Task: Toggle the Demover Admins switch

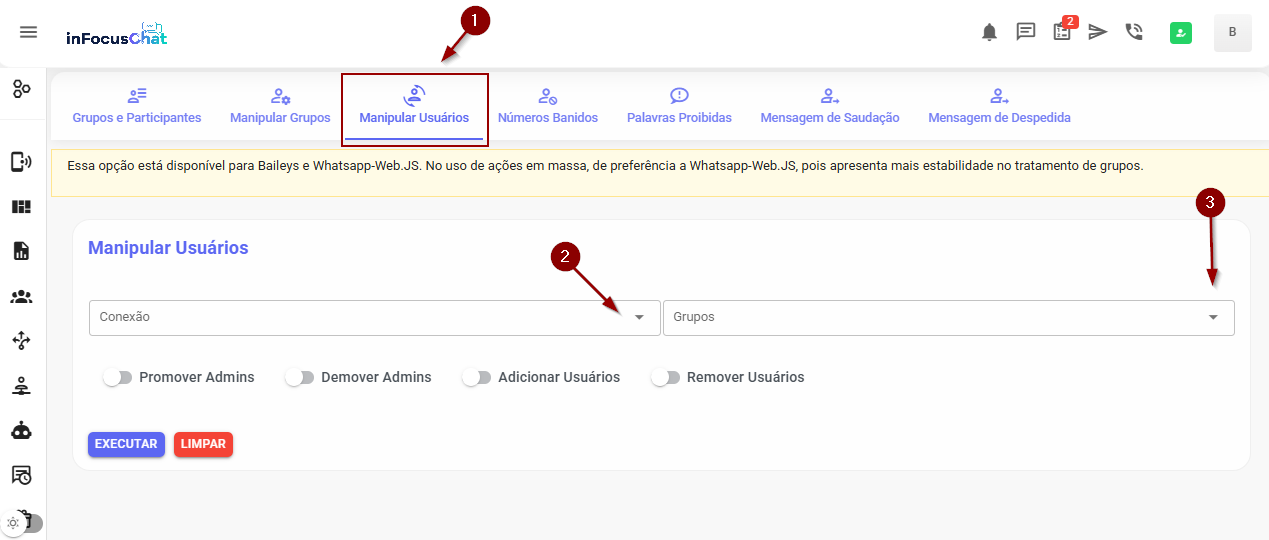Action: (299, 378)
